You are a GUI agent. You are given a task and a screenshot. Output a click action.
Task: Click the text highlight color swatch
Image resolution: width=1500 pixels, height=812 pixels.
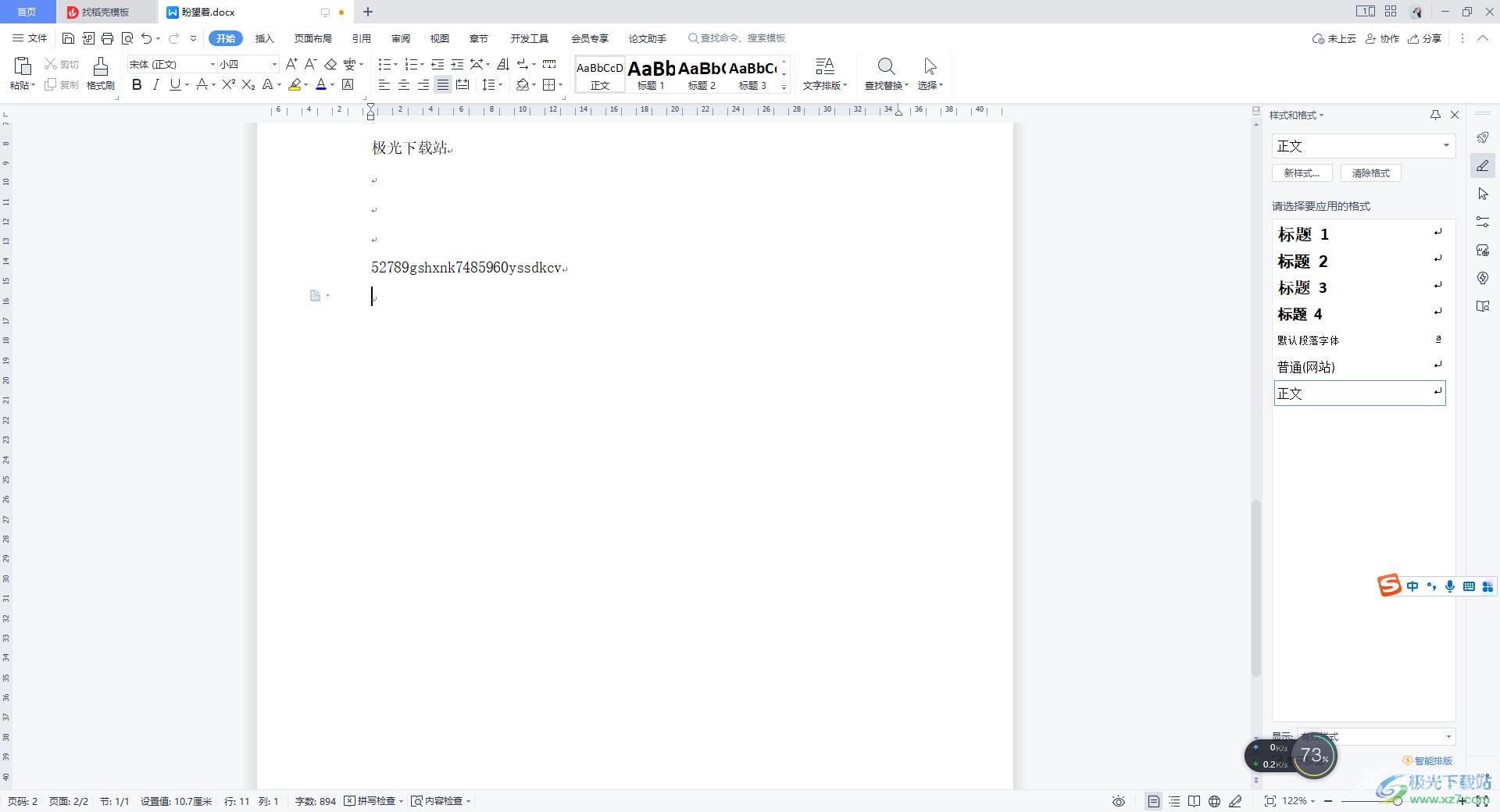point(295,84)
